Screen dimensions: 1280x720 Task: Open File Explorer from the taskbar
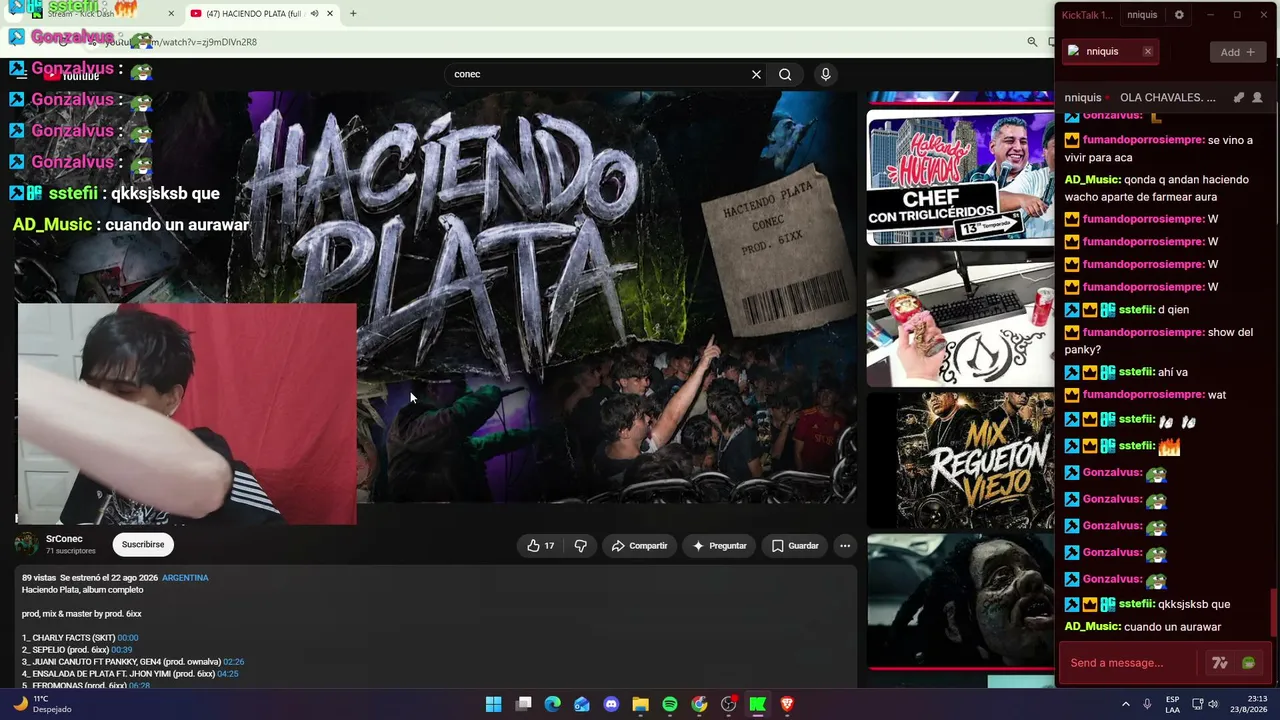641,704
